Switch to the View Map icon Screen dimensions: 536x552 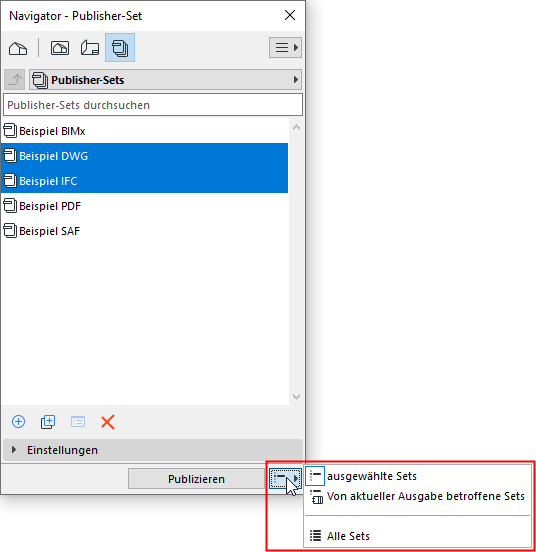click(x=60, y=48)
